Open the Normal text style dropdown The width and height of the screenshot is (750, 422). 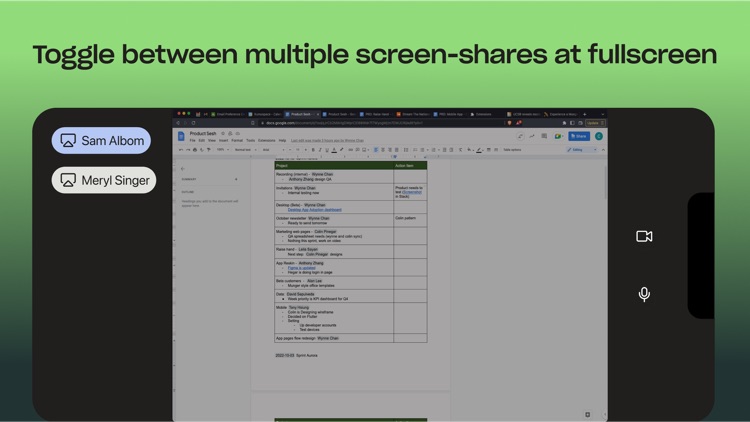pos(245,150)
